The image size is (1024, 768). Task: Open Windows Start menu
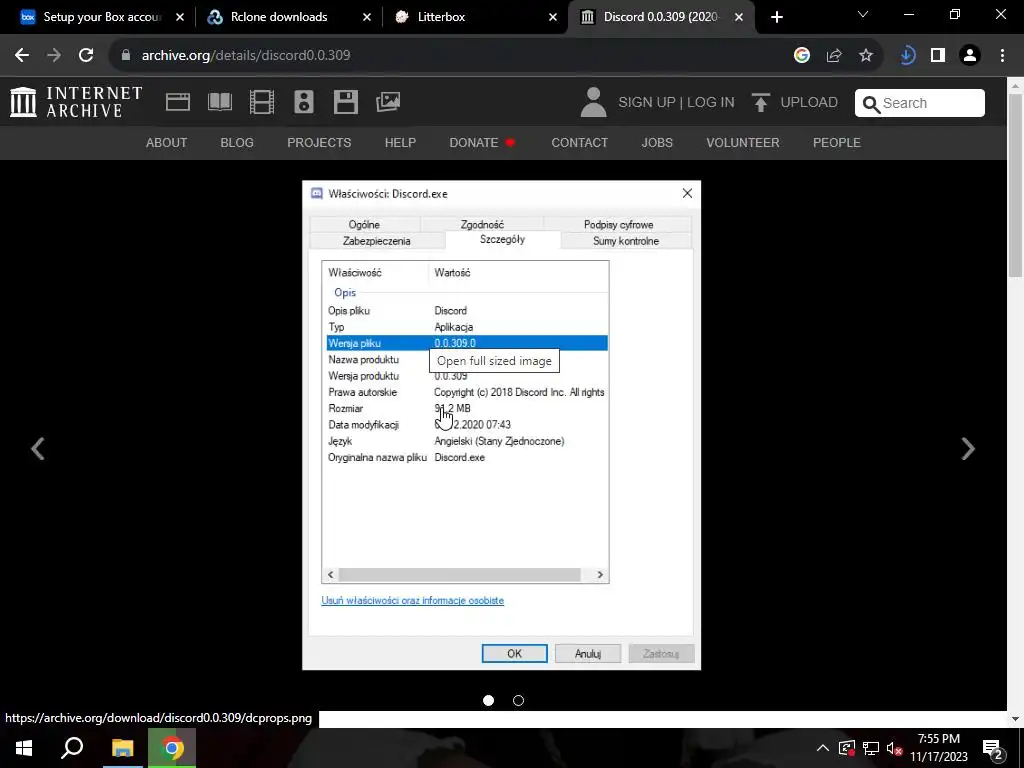pyautogui.click(x=24, y=748)
